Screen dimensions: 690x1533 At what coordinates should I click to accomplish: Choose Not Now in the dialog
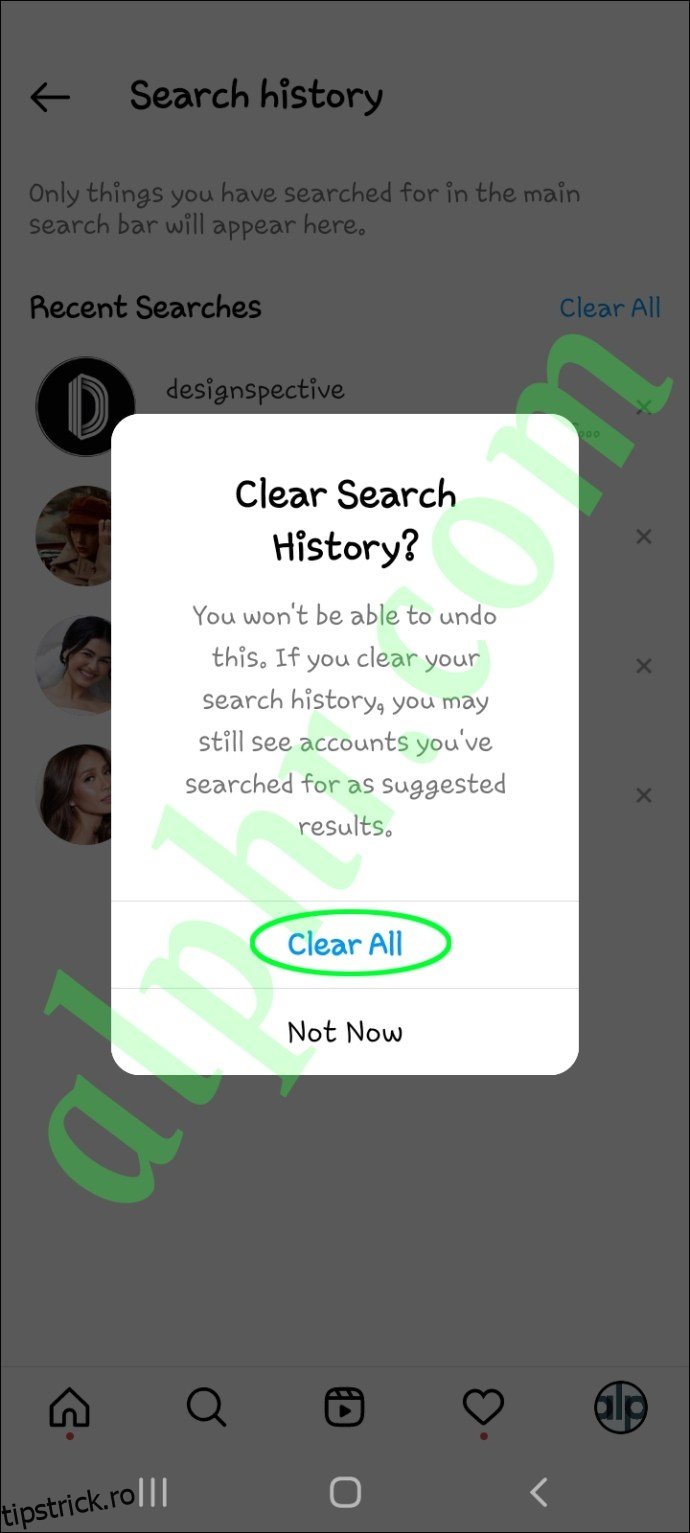click(345, 1032)
